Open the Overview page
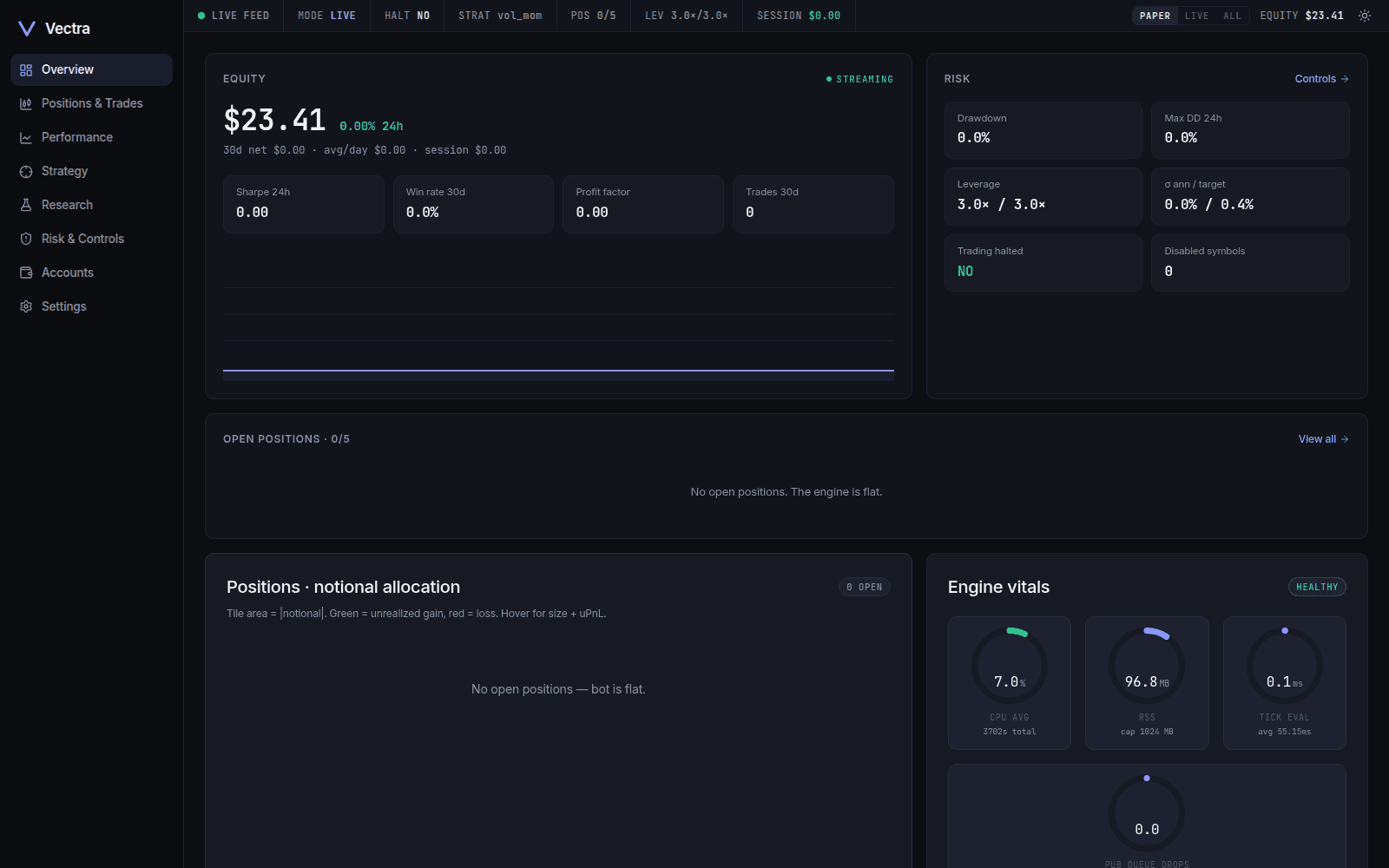 (x=91, y=69)
